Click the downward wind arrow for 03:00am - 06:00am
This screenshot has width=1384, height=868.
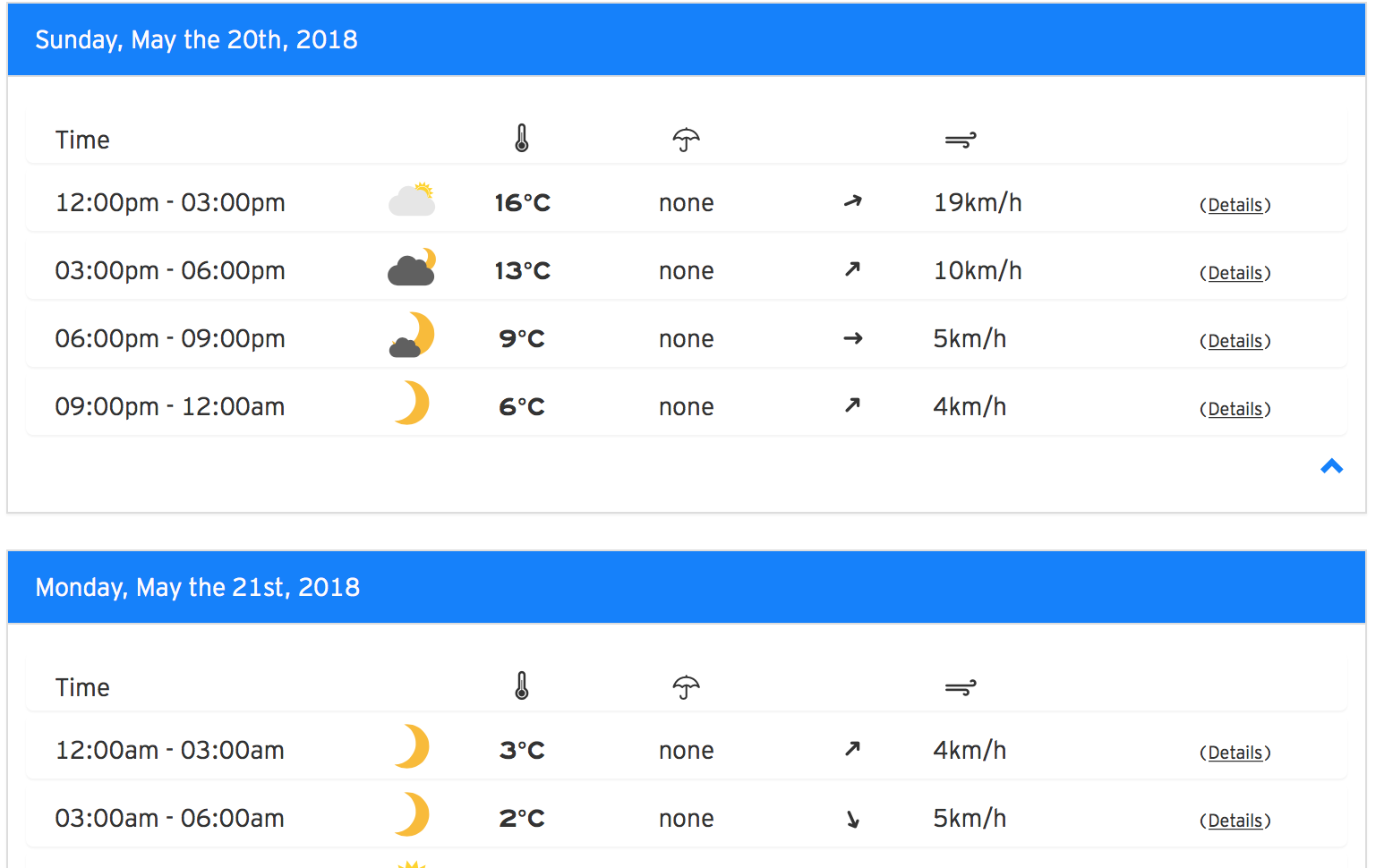tap(853, 818)
